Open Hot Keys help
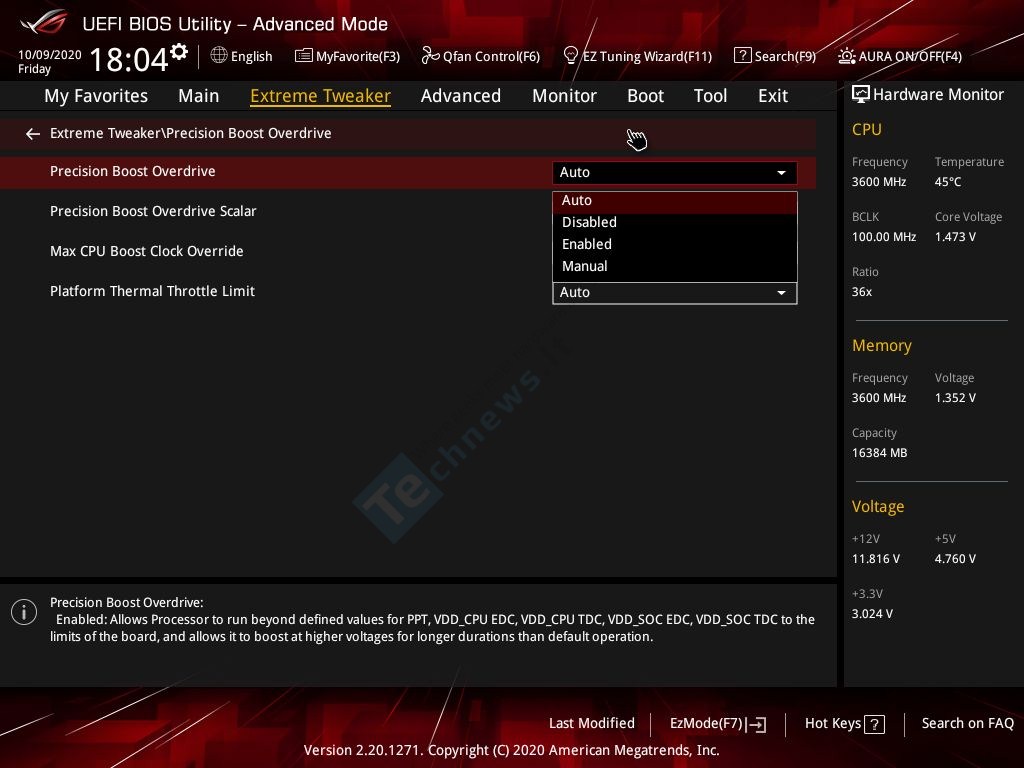 pyautogui.click(x=844, y=724)
